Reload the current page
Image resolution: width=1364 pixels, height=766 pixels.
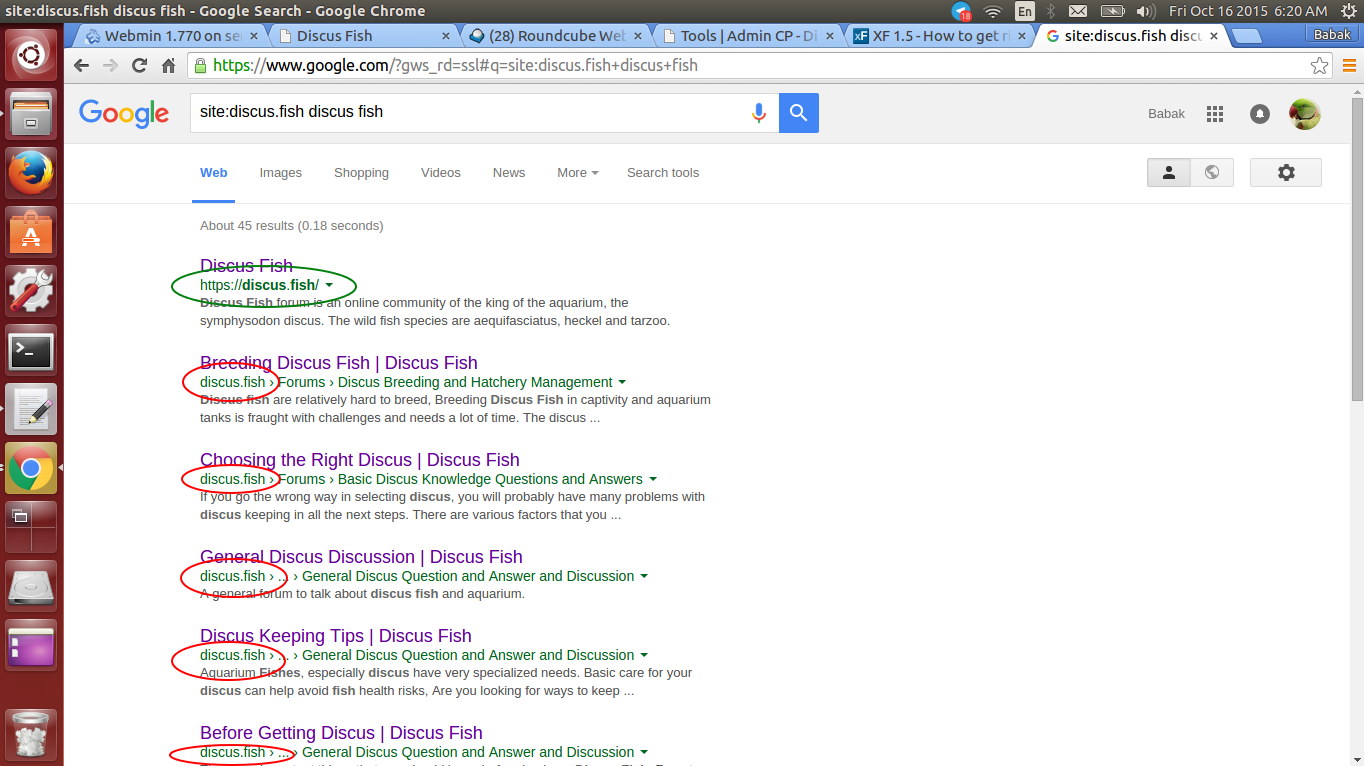[x=140, y=66]
